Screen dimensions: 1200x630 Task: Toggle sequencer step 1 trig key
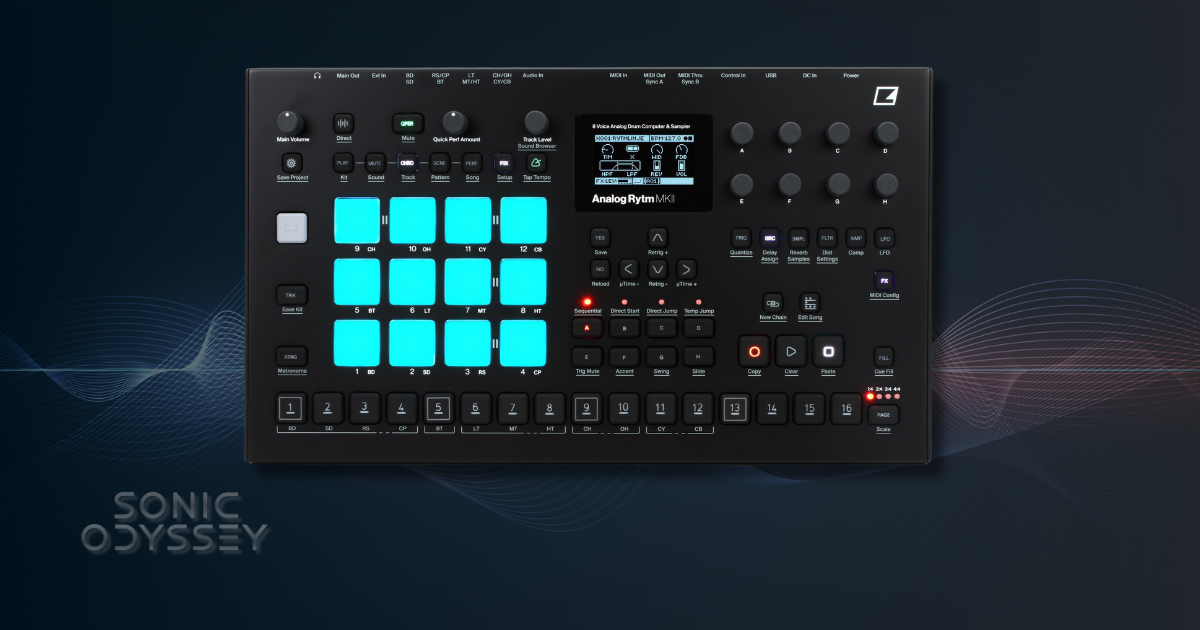pos(290,408)
